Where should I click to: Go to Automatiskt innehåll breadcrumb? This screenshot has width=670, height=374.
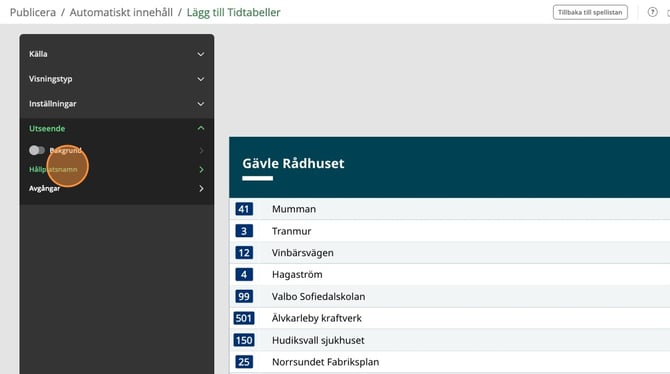click(121, 12)
